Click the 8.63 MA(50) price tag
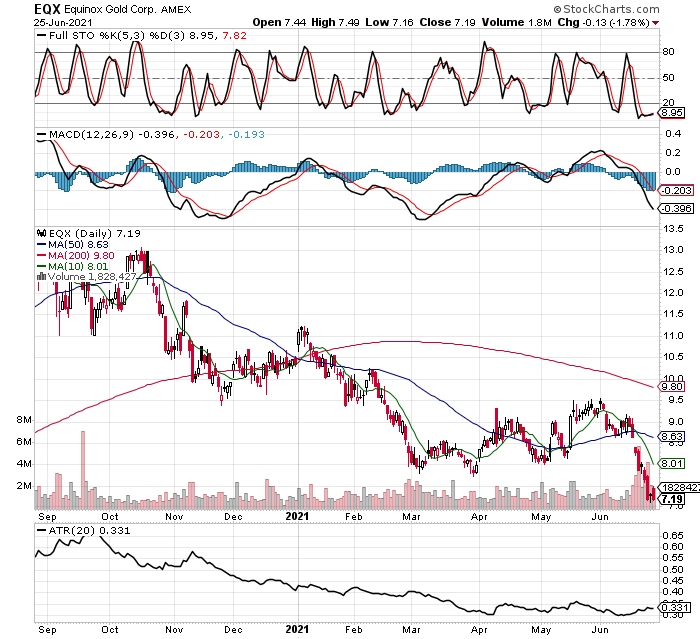Screen dimensions: 700x639 pos(672,436)
